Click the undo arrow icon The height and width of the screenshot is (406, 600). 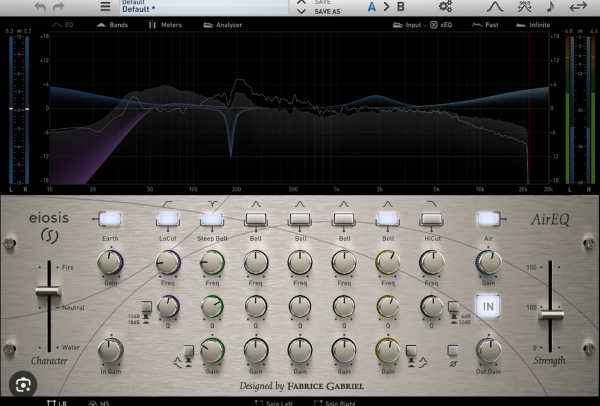42,7
